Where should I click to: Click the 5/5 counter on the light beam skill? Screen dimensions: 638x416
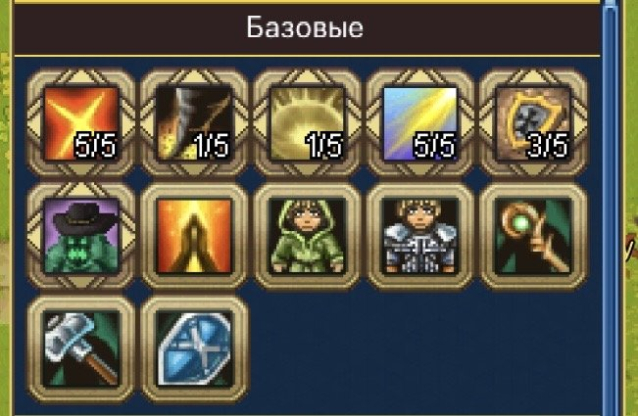(434, 146)
